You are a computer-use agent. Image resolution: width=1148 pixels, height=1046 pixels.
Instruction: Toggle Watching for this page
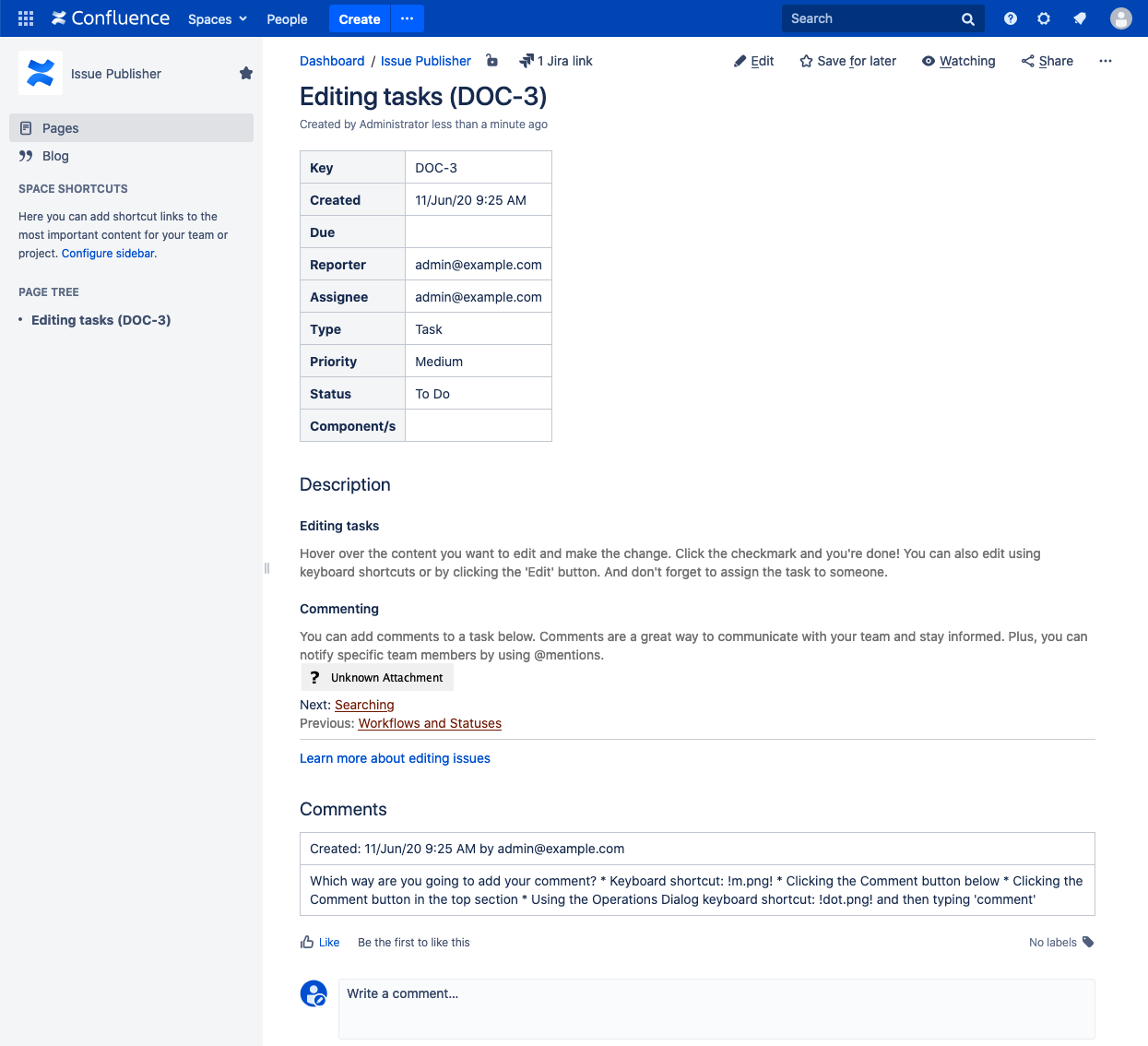tap(958, 61)
